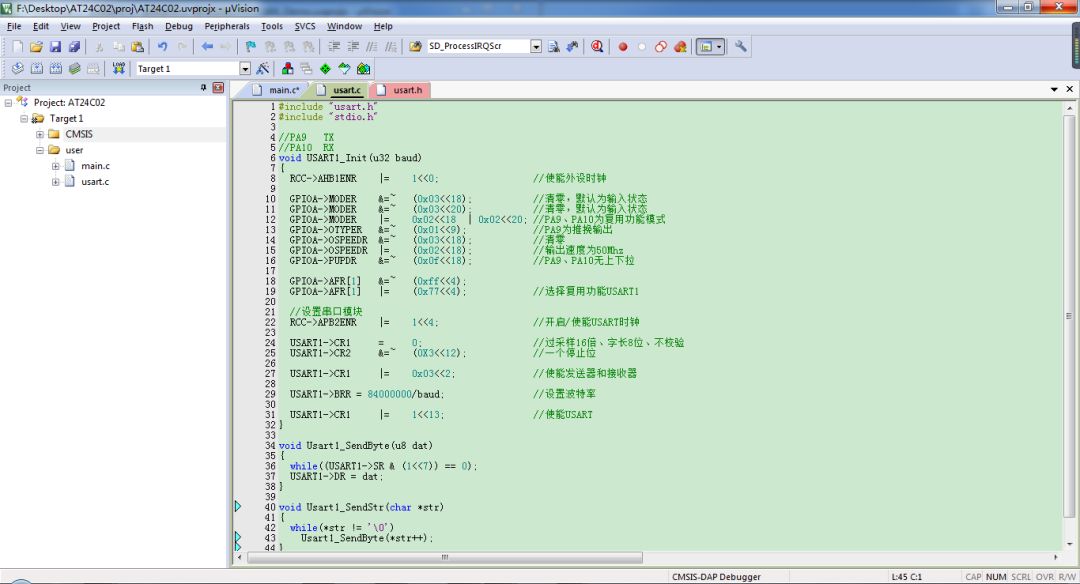Expand the CMSIS folder in the project tree
The width and height of the screenshot is (1080, 584).
pos(40,134)
